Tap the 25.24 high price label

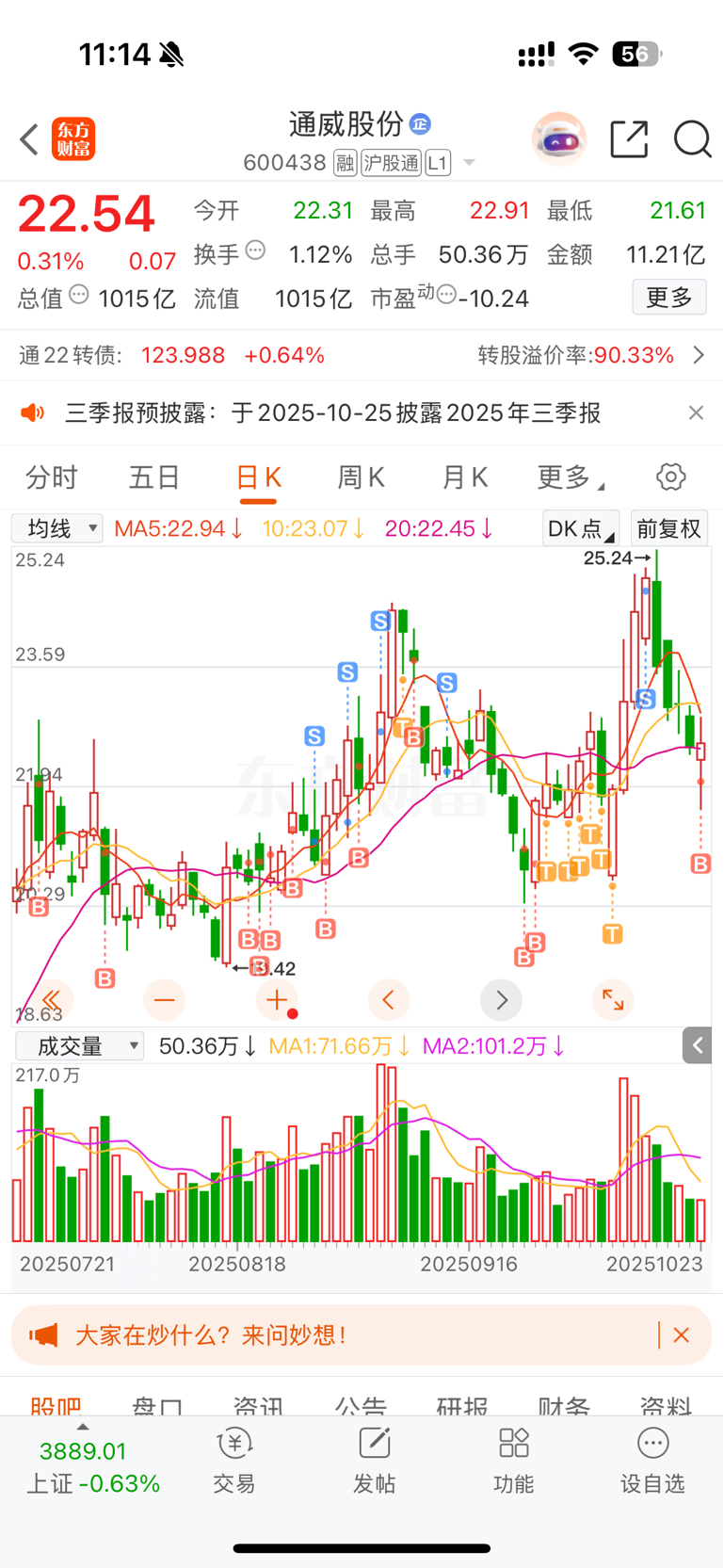click(x=608, y=558)
